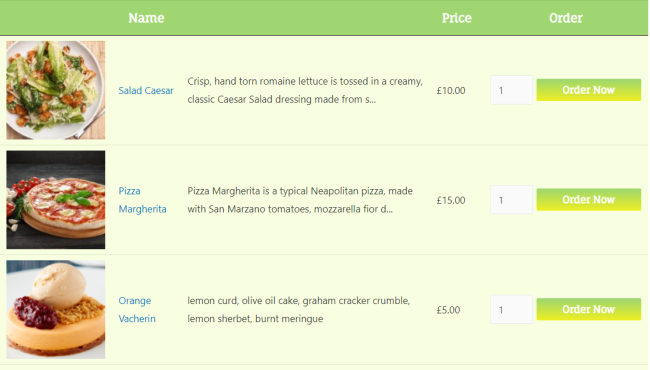Open the Pizza Margherita dish photo
Image resolution: width=650 pixels, height=370 pixels.
pyautogui.click(x=56, y=200)
